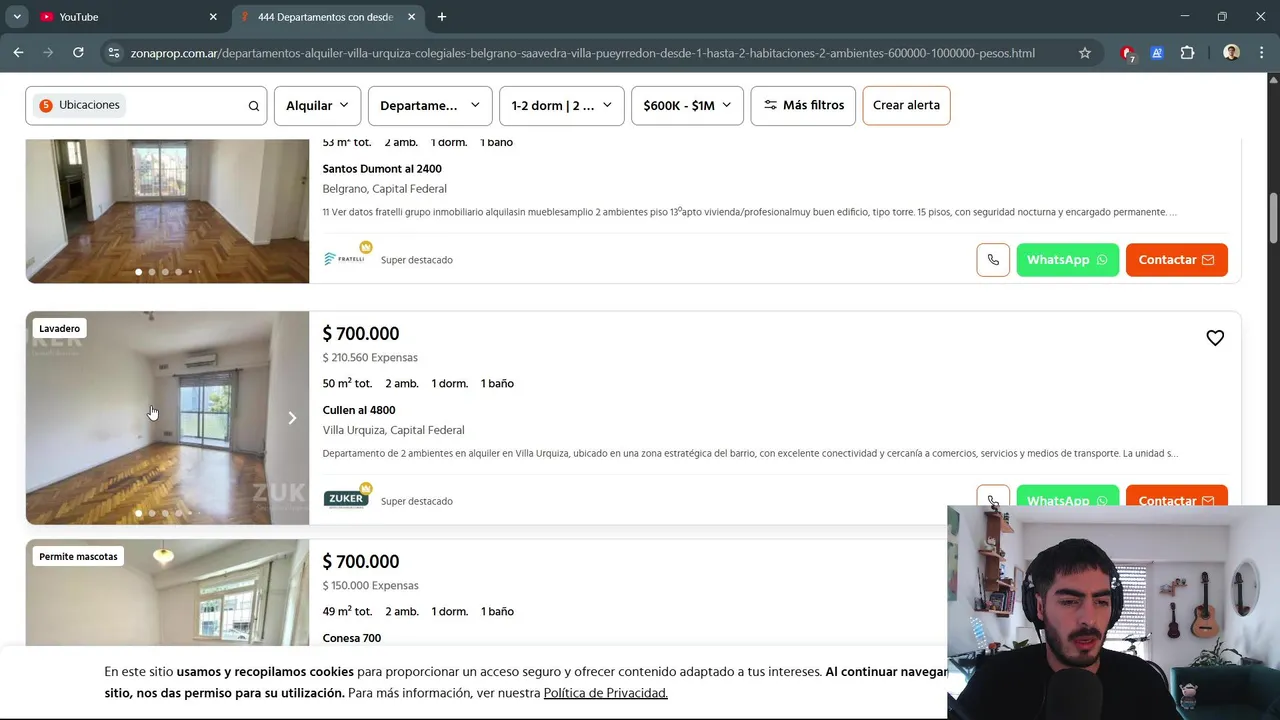Click the page vertical scrollbar thumb

(x=1273, y=217)
